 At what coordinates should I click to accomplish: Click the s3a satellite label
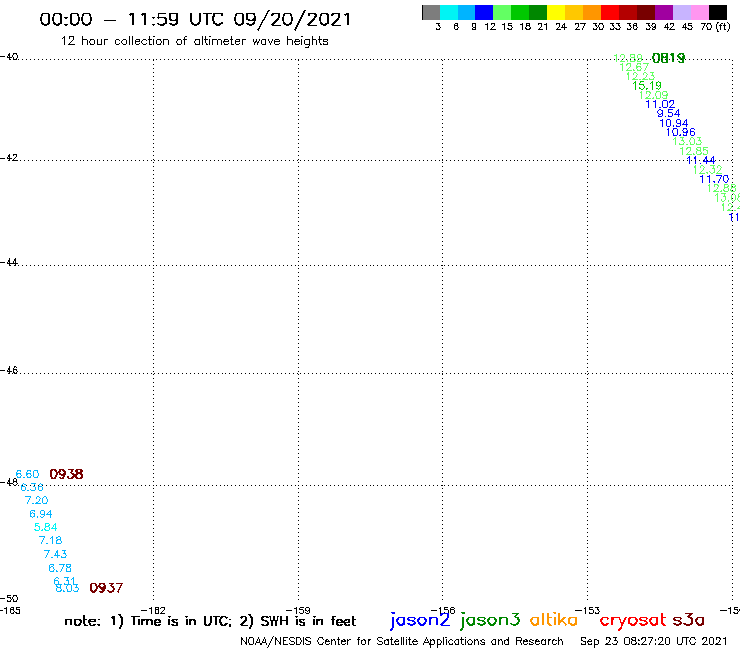(688, 620)
